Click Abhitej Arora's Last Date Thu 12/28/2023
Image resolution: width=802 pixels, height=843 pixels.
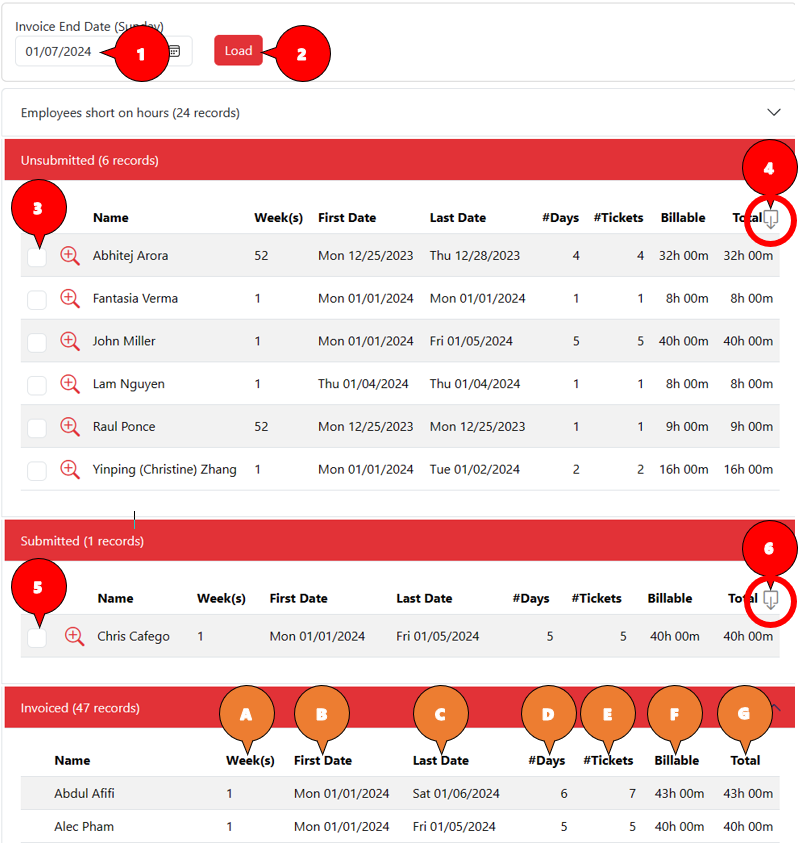[x=475, y=256]
